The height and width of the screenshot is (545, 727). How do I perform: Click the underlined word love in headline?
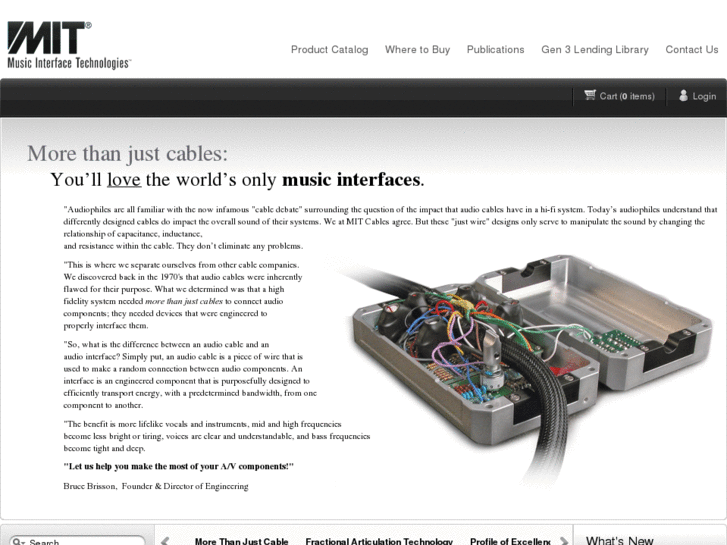point(124,180)
